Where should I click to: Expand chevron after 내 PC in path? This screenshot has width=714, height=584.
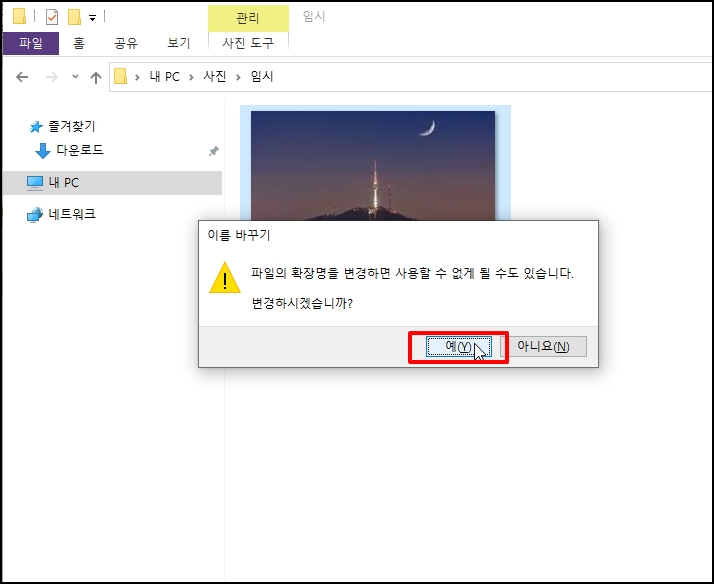[x=191, y=77]
